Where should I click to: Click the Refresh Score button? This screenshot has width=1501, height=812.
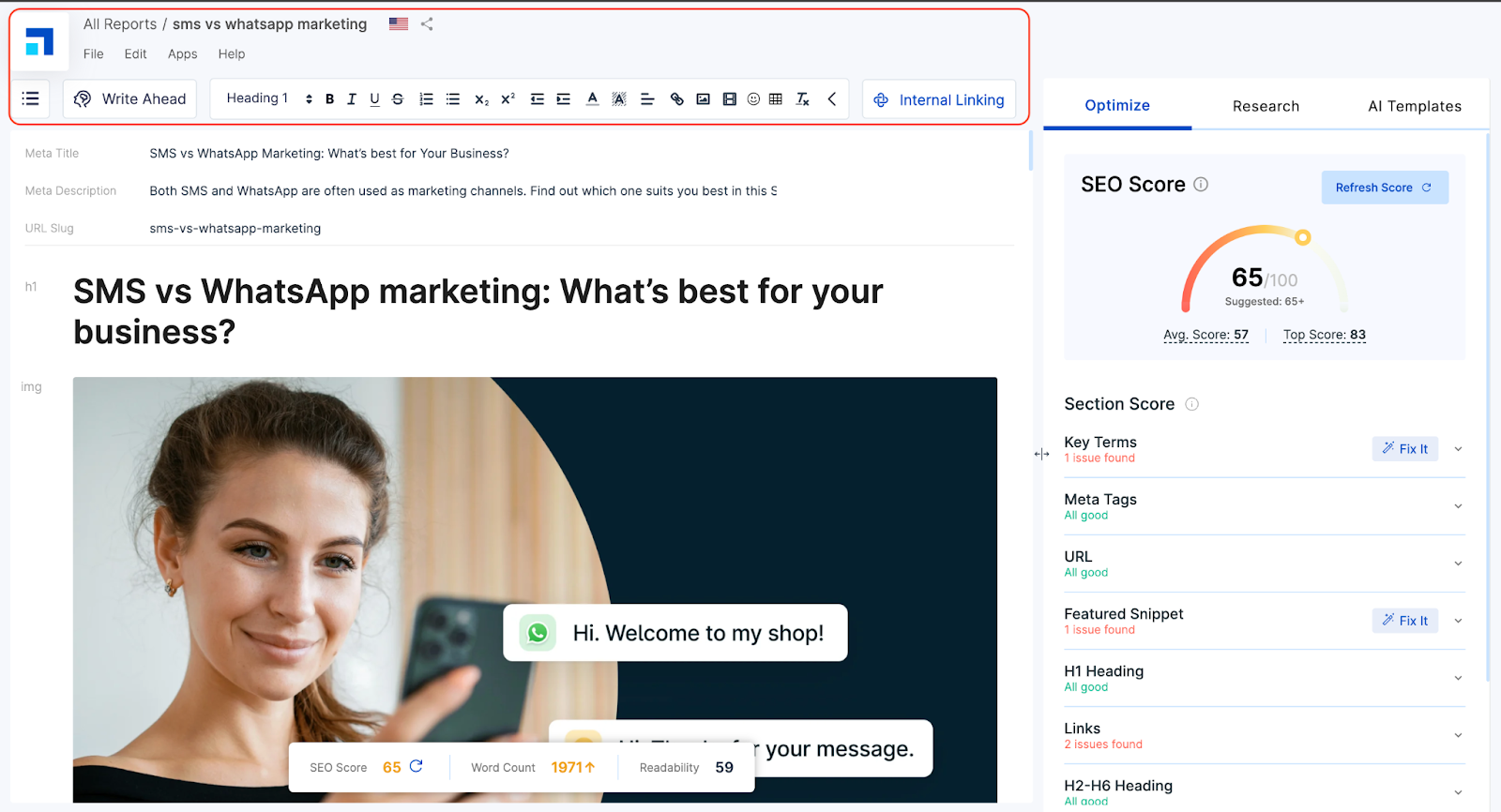[1385, 188]
